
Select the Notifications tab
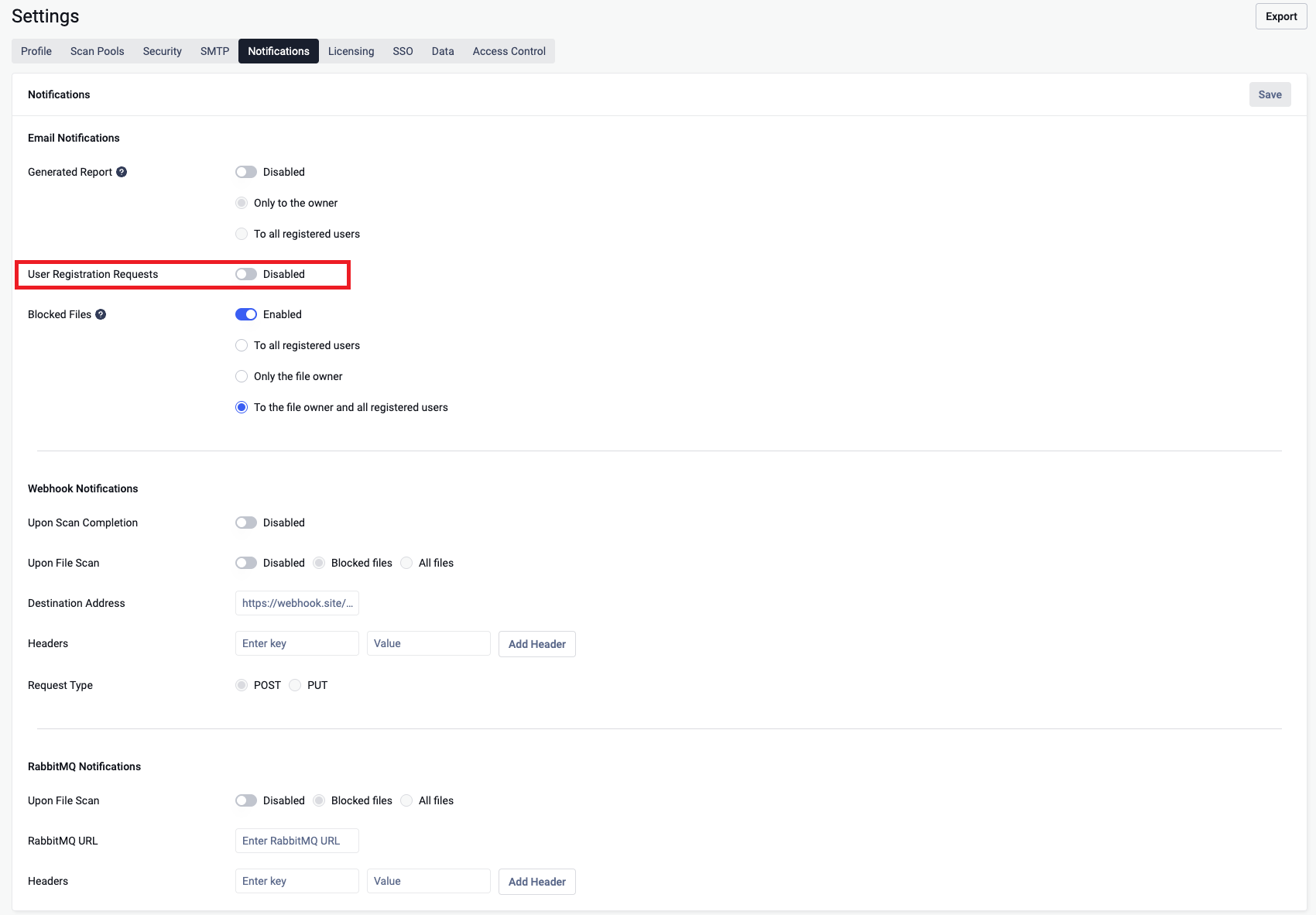pos(279,51)
